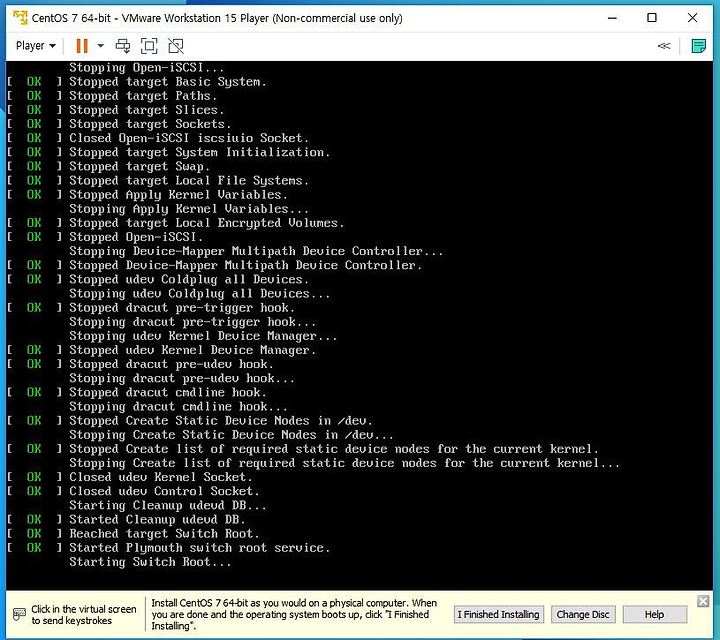This screenshot has height=640, width=720.
Task: Expand the power options dropdown arrow
Action: [x=101, y=46]
